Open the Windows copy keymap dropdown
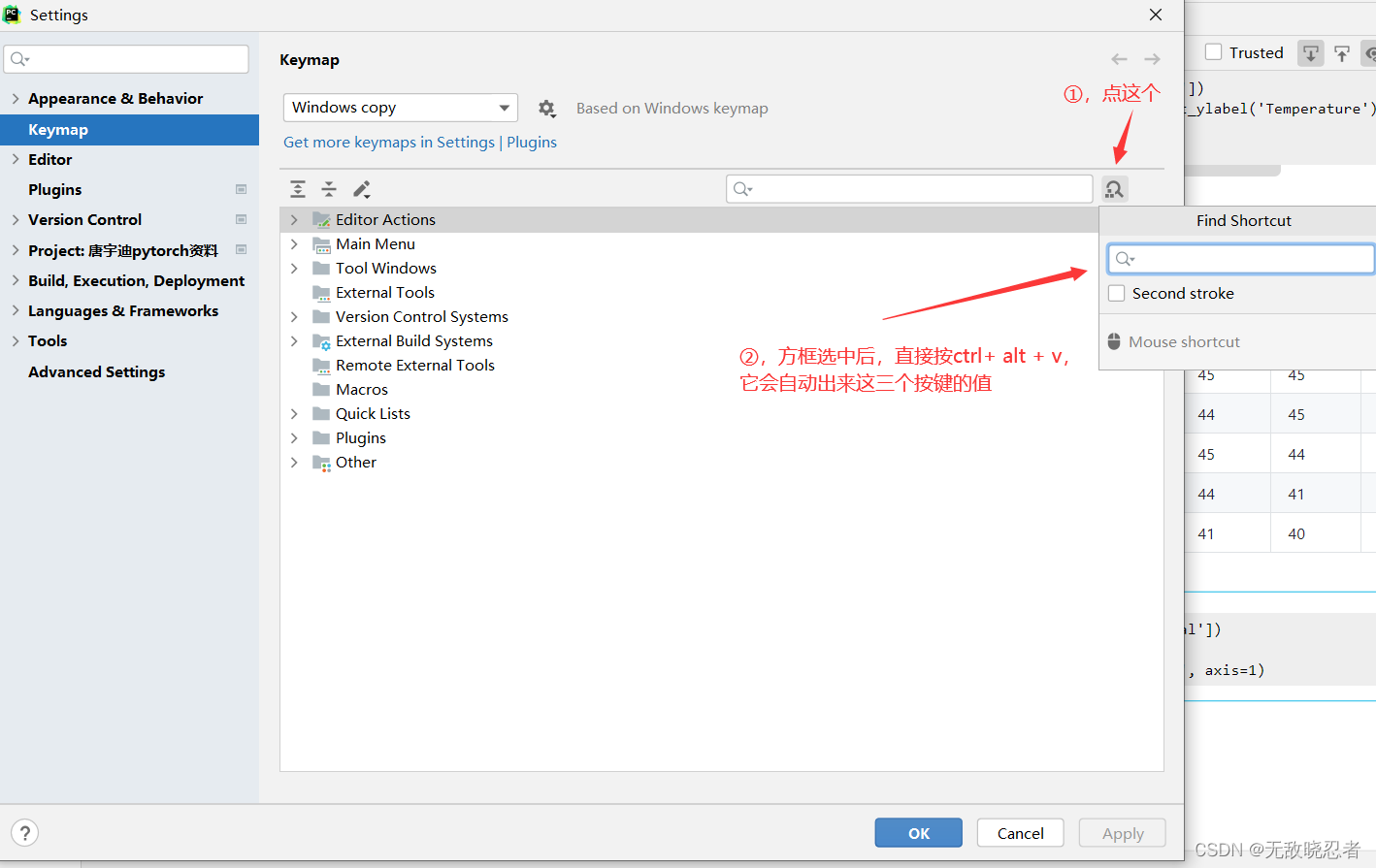The height and width of the screenshot is (868, 1376). click(x=401, y=108)
